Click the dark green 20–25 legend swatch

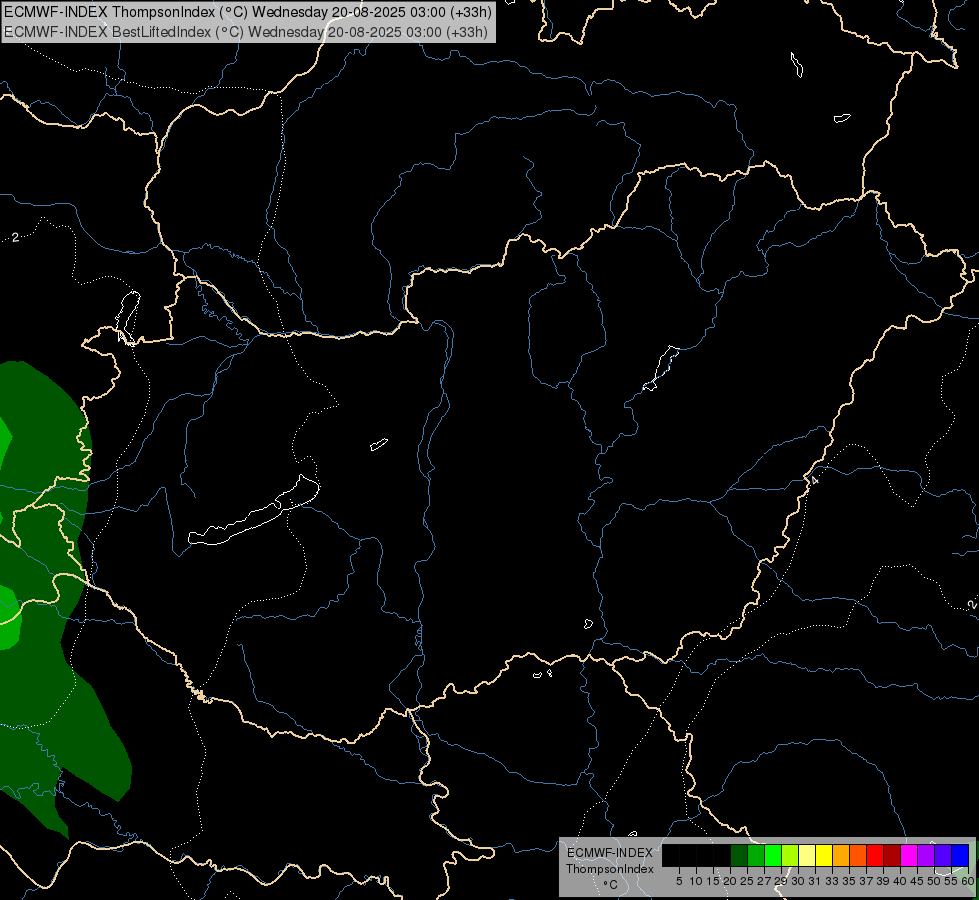pos(739,855)
